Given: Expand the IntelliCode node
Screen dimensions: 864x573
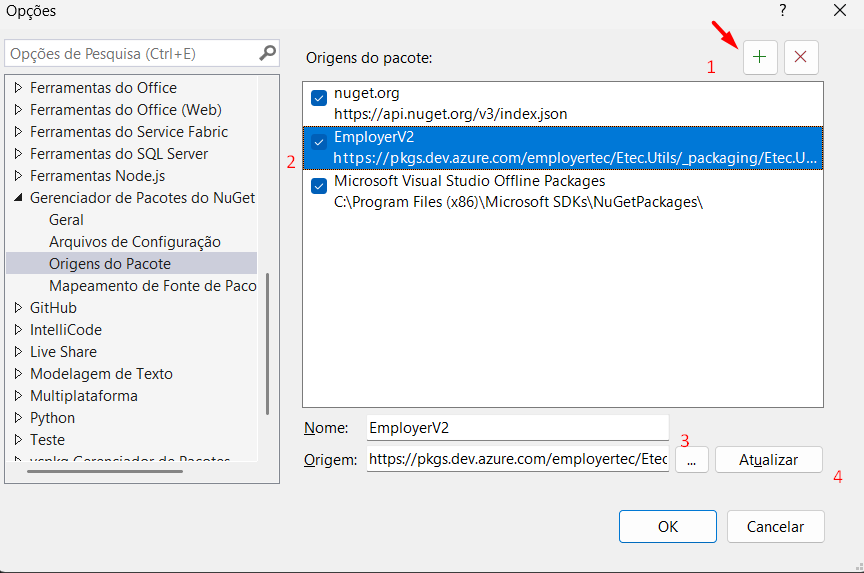Looking at the screenshot, I should tap(18, 329).
